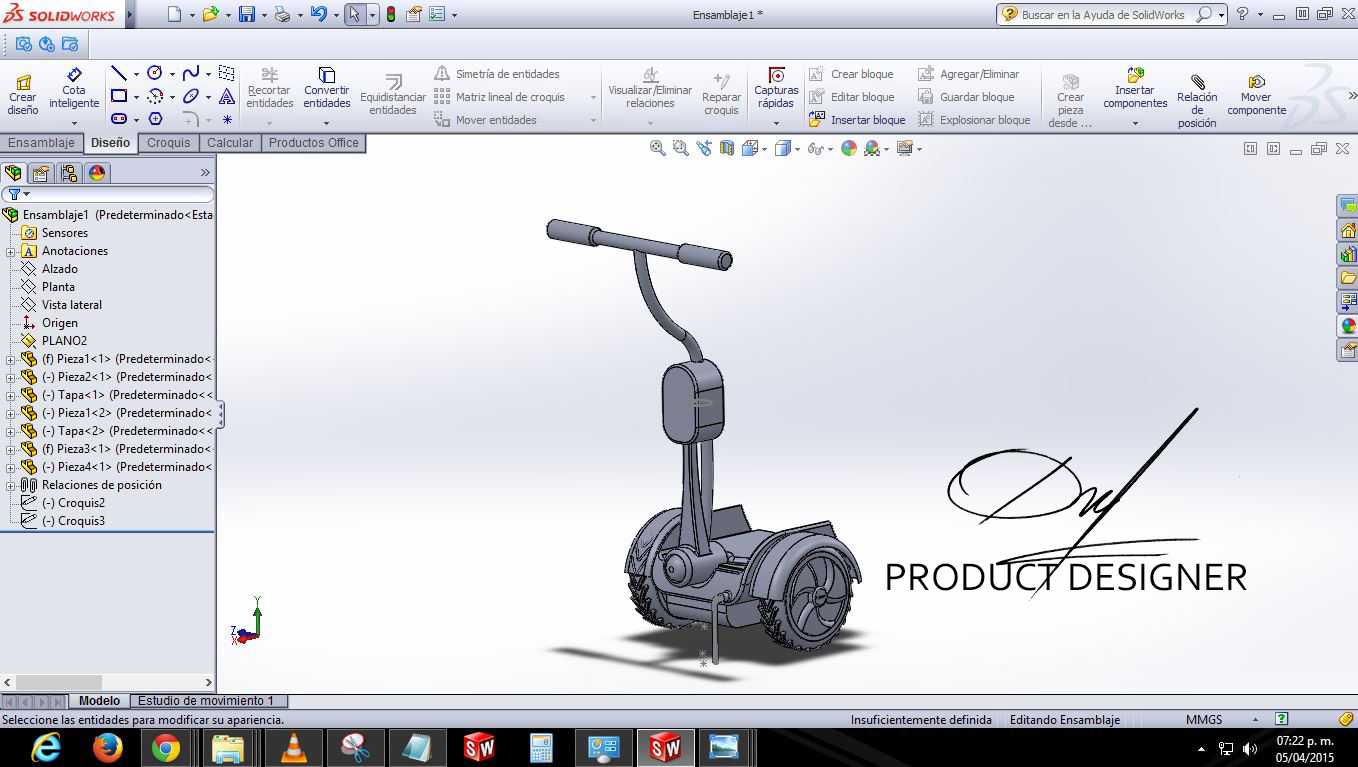This screenshot has width=1358, height=767.
Task: Open Google Chrome from the taskbar
Action: [x=166, y=748]
